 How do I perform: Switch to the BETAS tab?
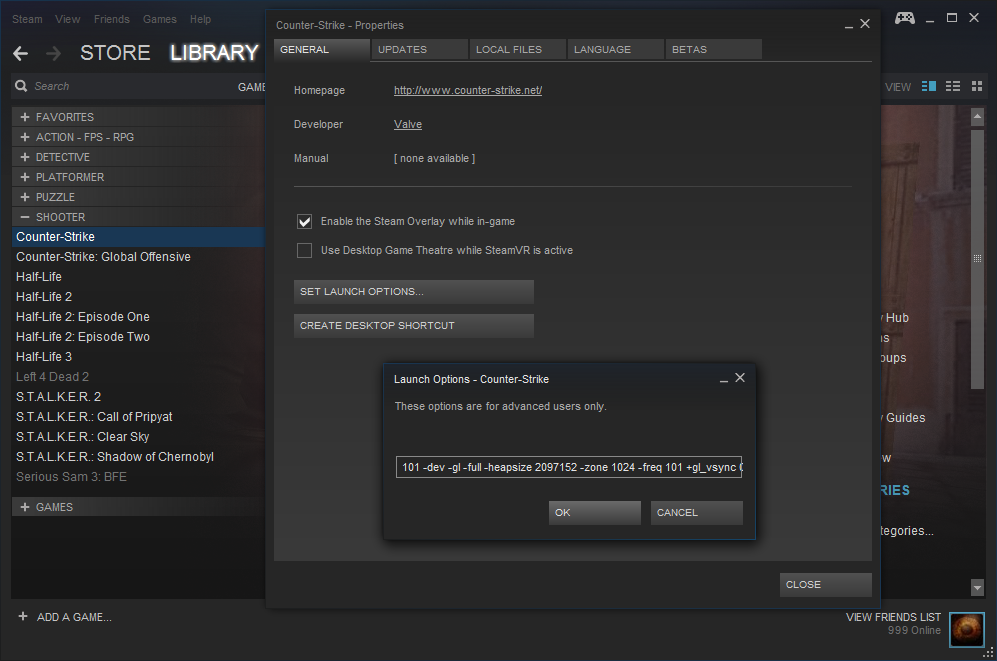coord(713,50)
